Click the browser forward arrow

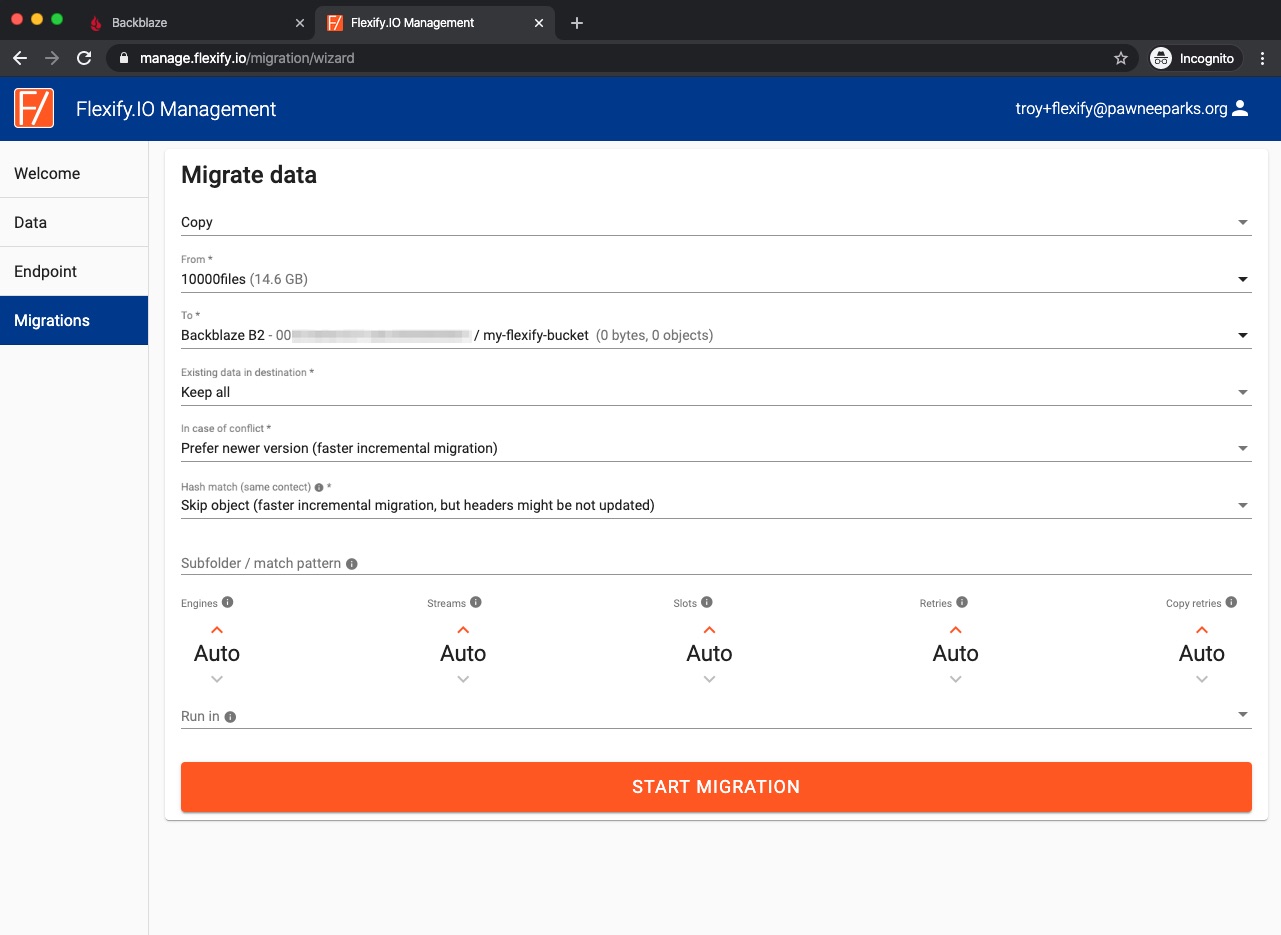pos(52,58)
